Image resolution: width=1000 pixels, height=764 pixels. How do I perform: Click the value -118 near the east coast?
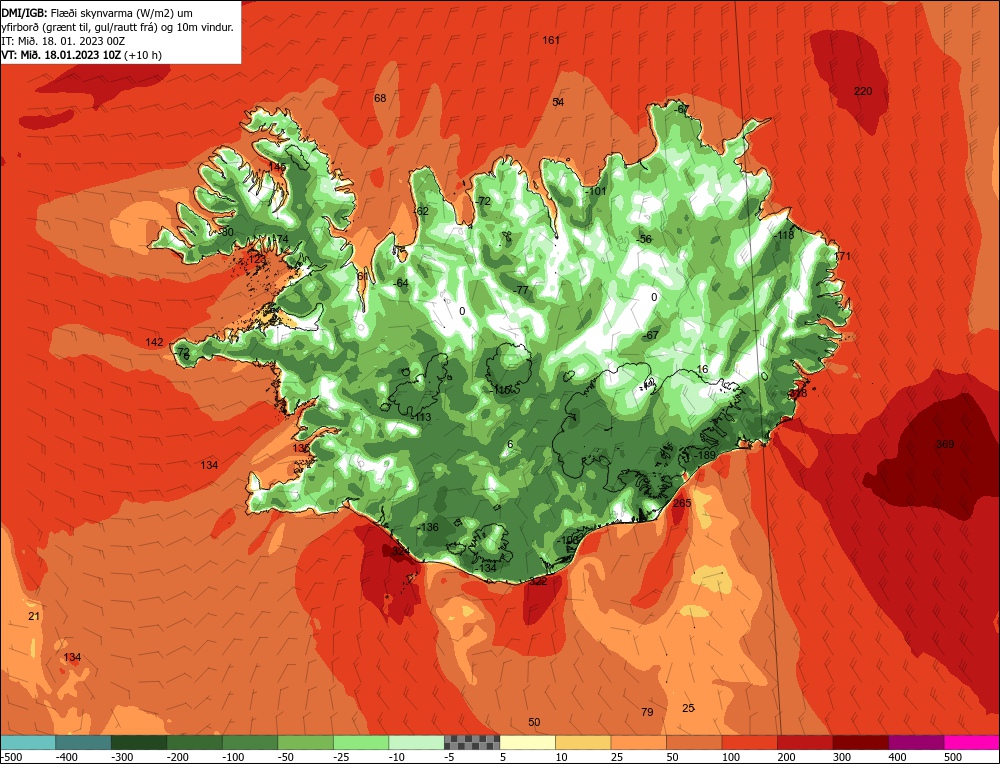click(x=784, y=235)
